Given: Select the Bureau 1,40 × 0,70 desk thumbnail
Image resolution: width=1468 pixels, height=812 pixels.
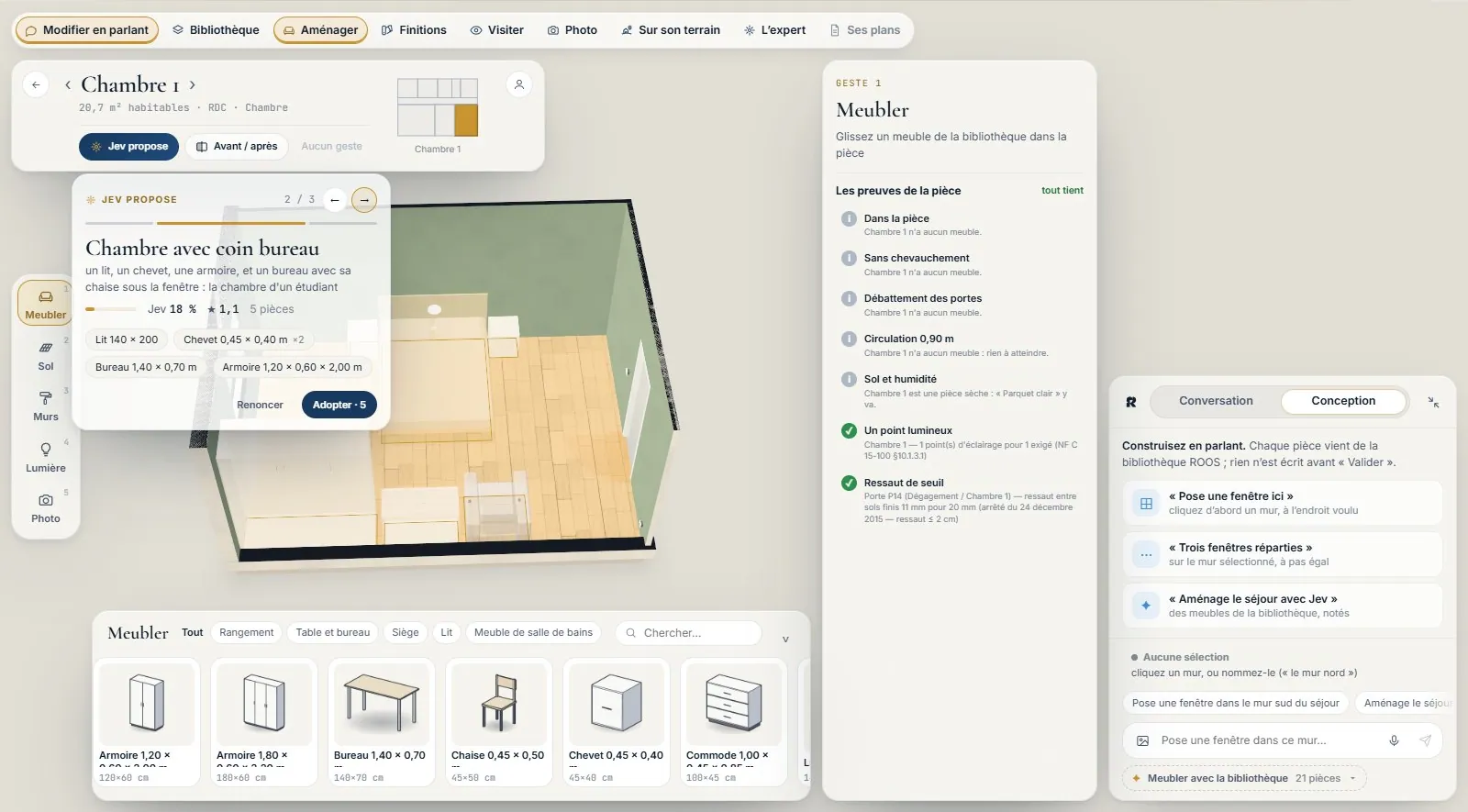Looking at the screenshot, I should tap(382, 722).
